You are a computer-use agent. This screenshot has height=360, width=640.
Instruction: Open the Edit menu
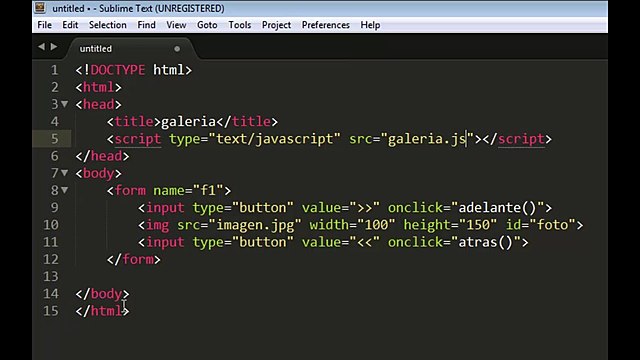point(70,25)
